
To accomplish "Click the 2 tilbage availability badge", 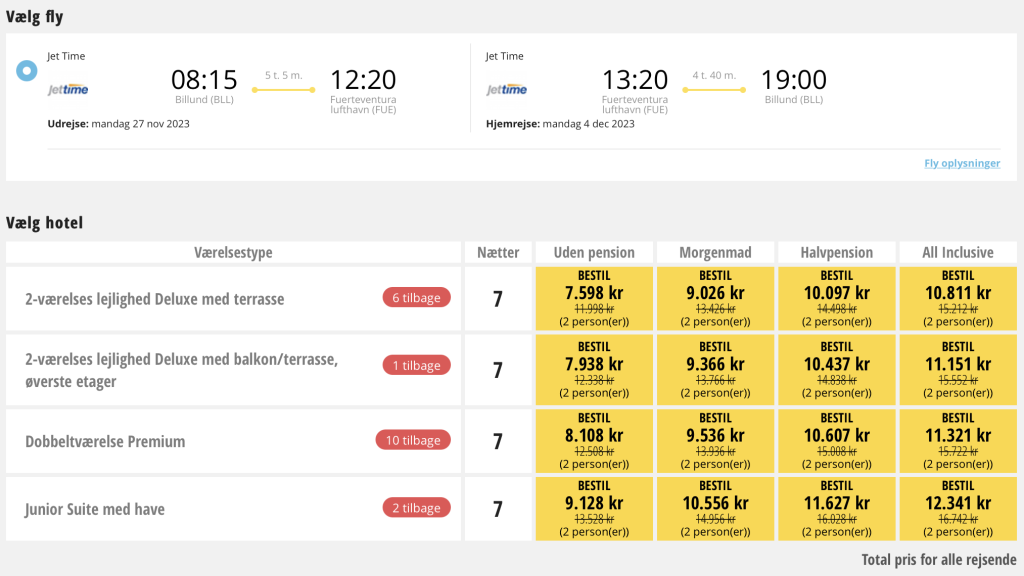I will point(417,508).
